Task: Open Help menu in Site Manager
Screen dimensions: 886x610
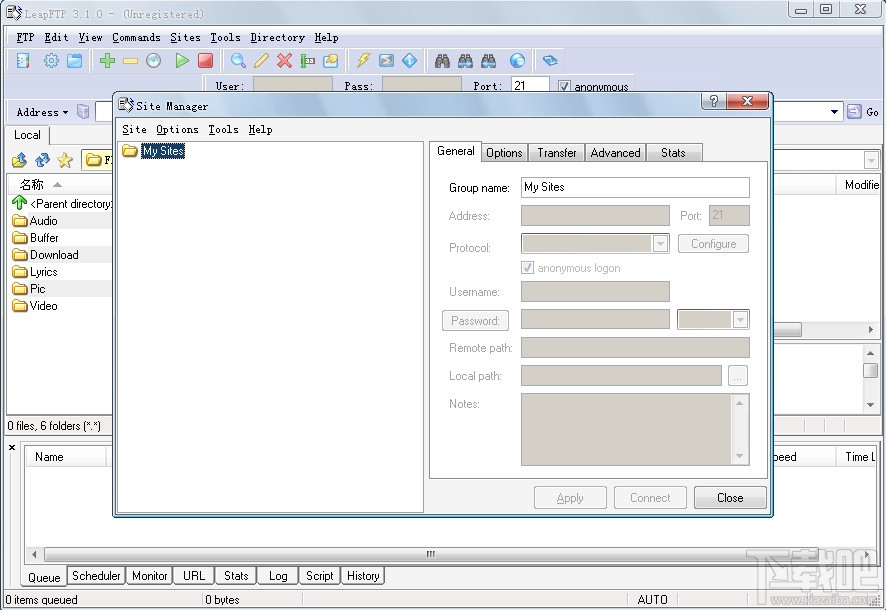Action: pyautogui.click(x=260, y=129)
